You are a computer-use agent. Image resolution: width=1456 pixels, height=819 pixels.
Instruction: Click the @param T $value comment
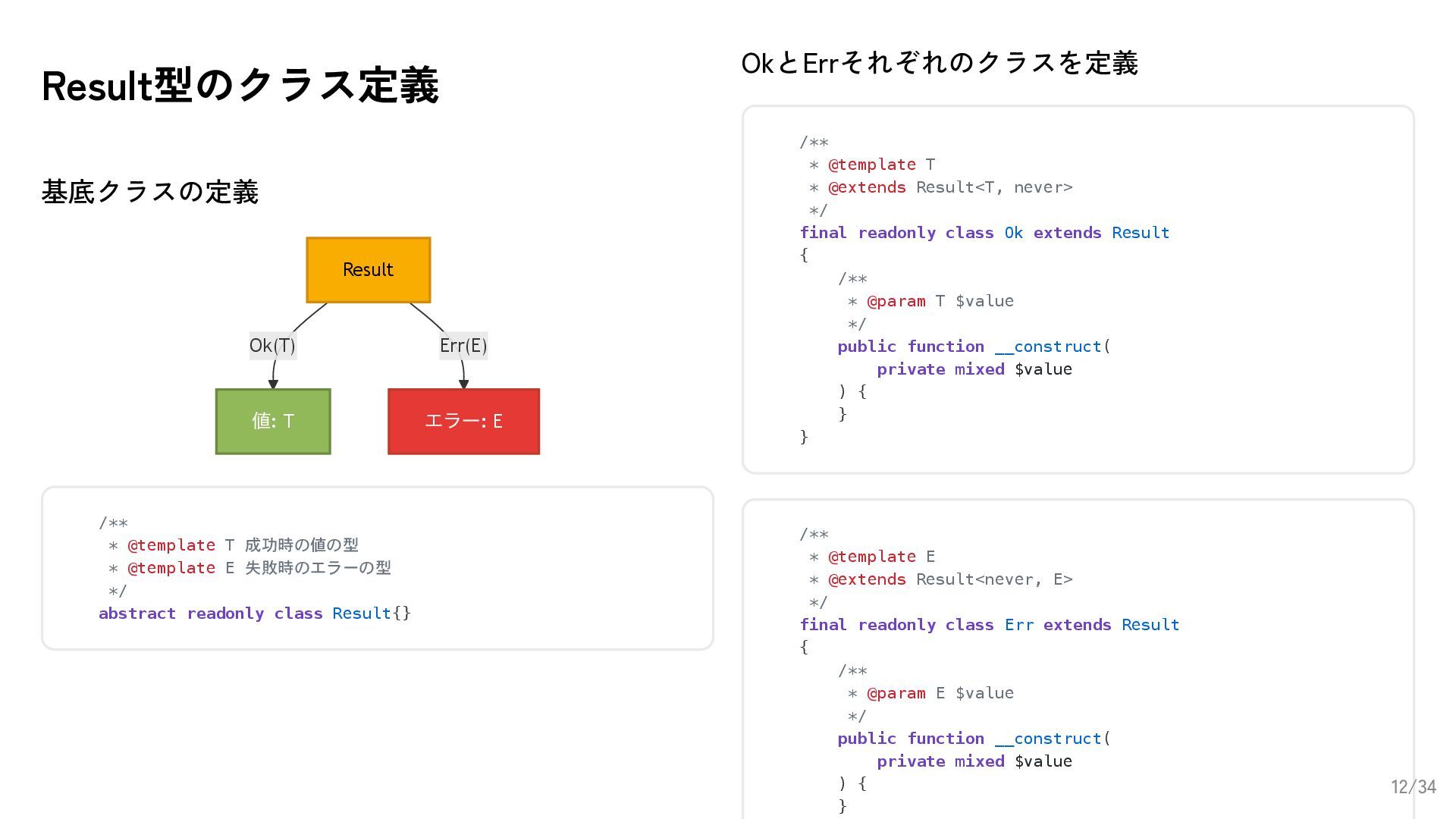940,301
